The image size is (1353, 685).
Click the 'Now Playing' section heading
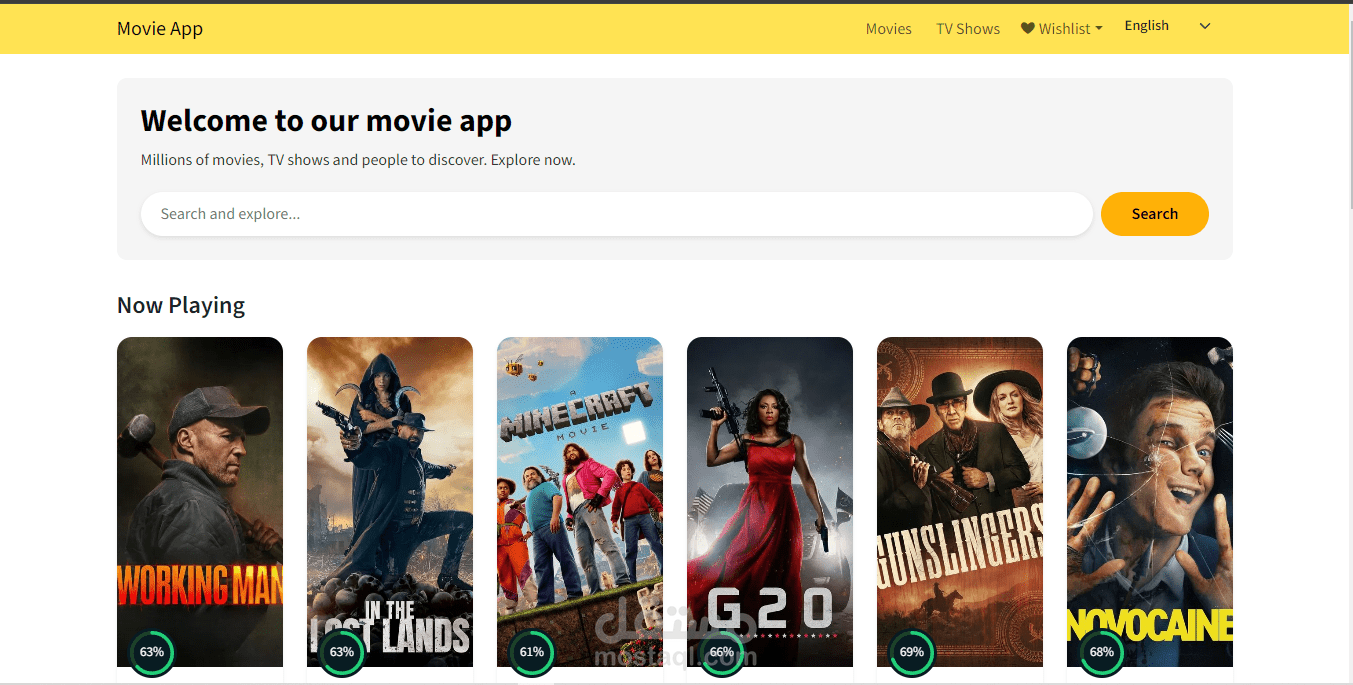pyautogui.click(x=181, y=305)
